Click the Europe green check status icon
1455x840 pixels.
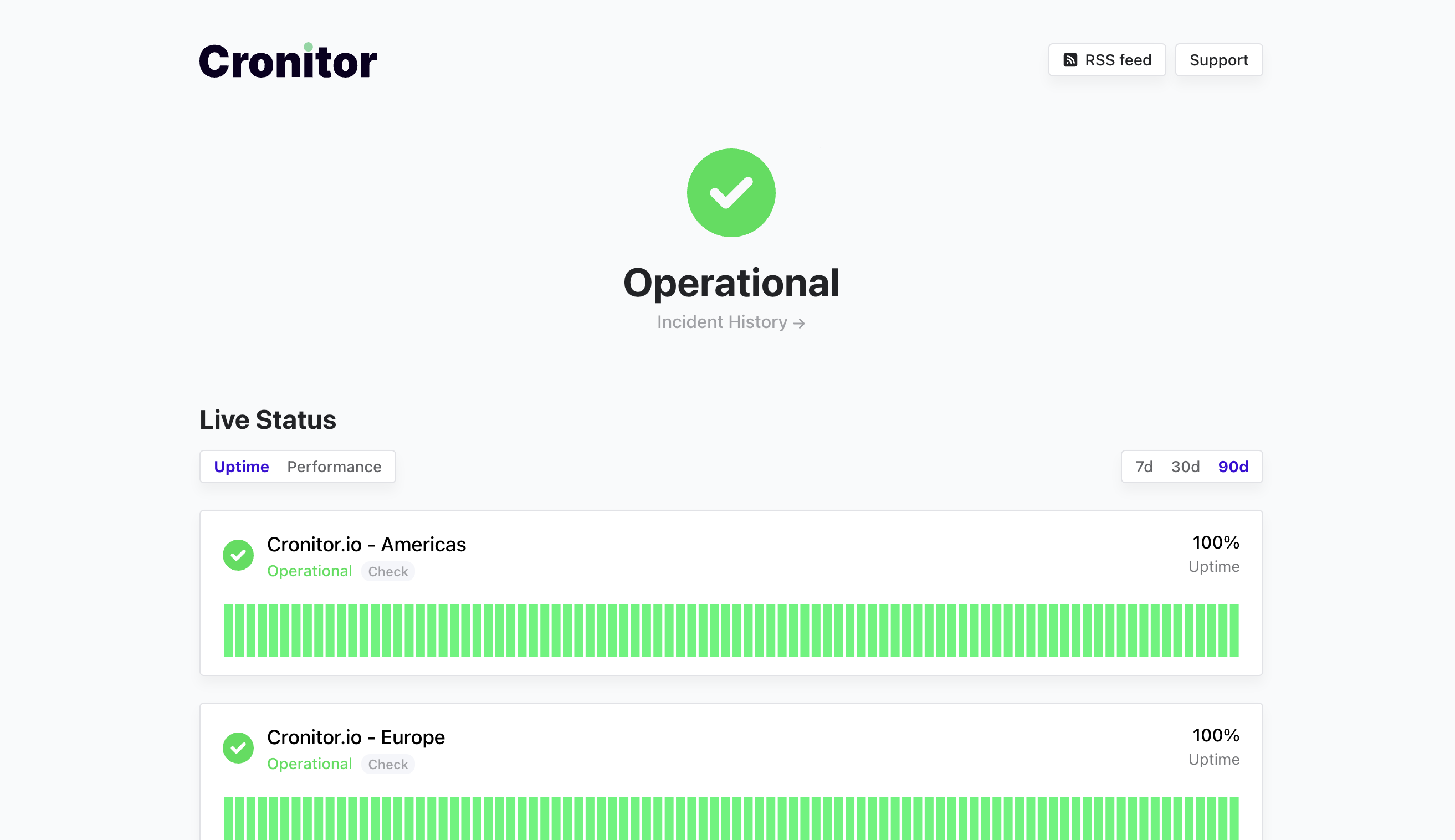pos(238,747)
